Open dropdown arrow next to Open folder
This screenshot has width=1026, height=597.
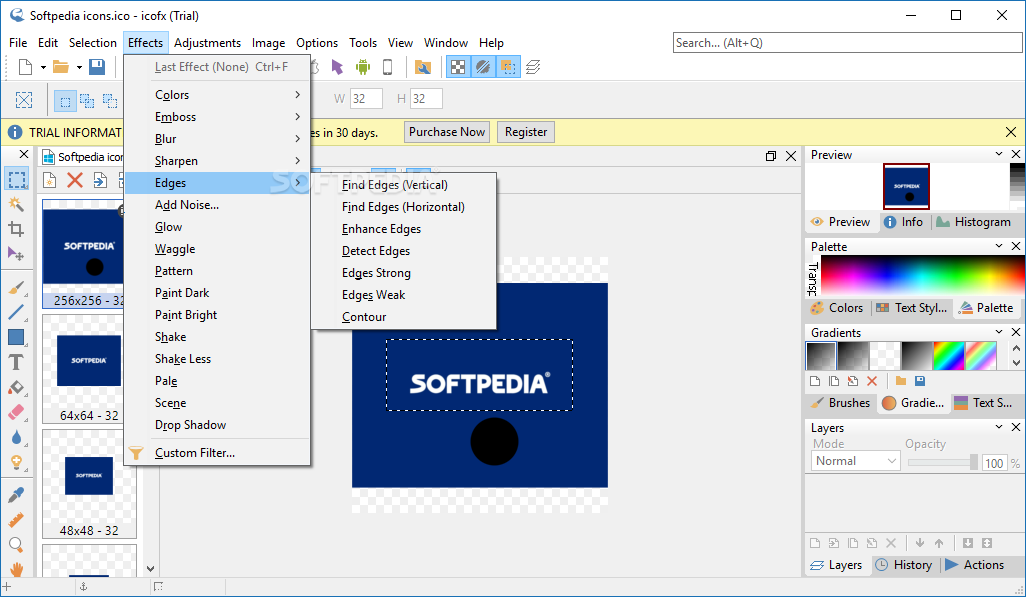tap(79, 67)
